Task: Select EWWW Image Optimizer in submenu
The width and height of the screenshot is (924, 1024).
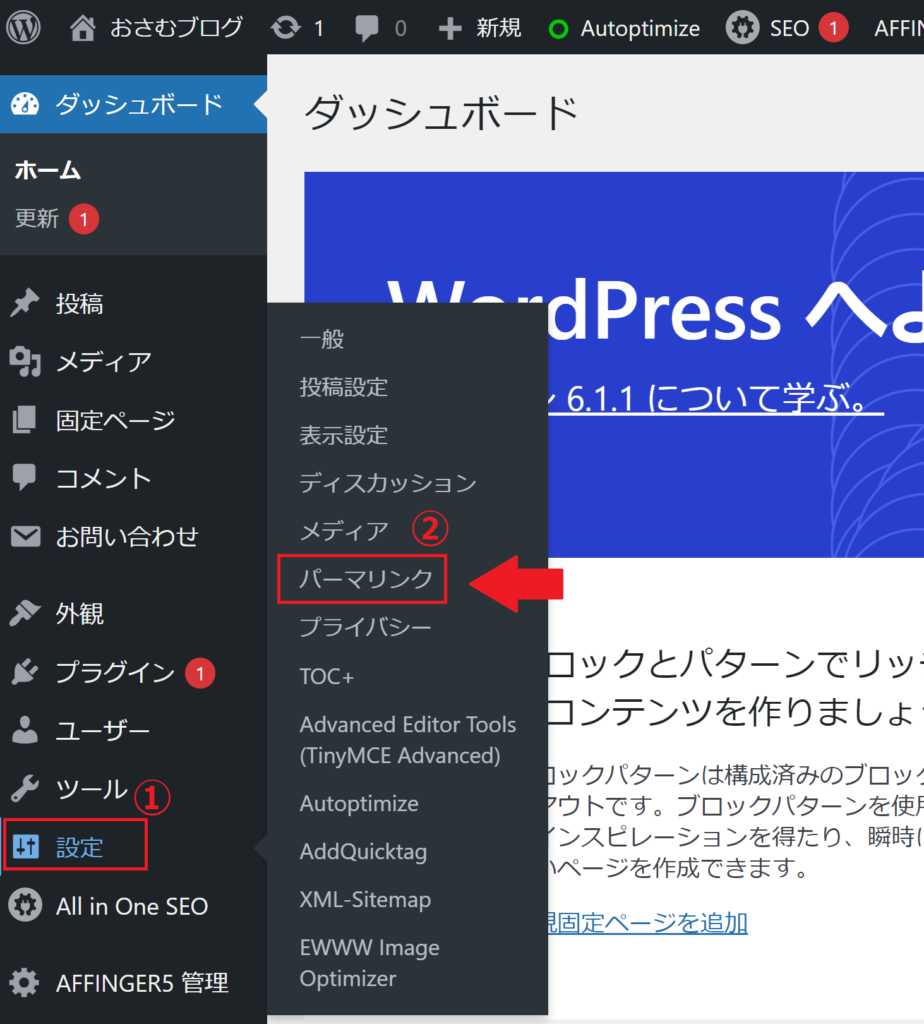Action: (370, 963)
